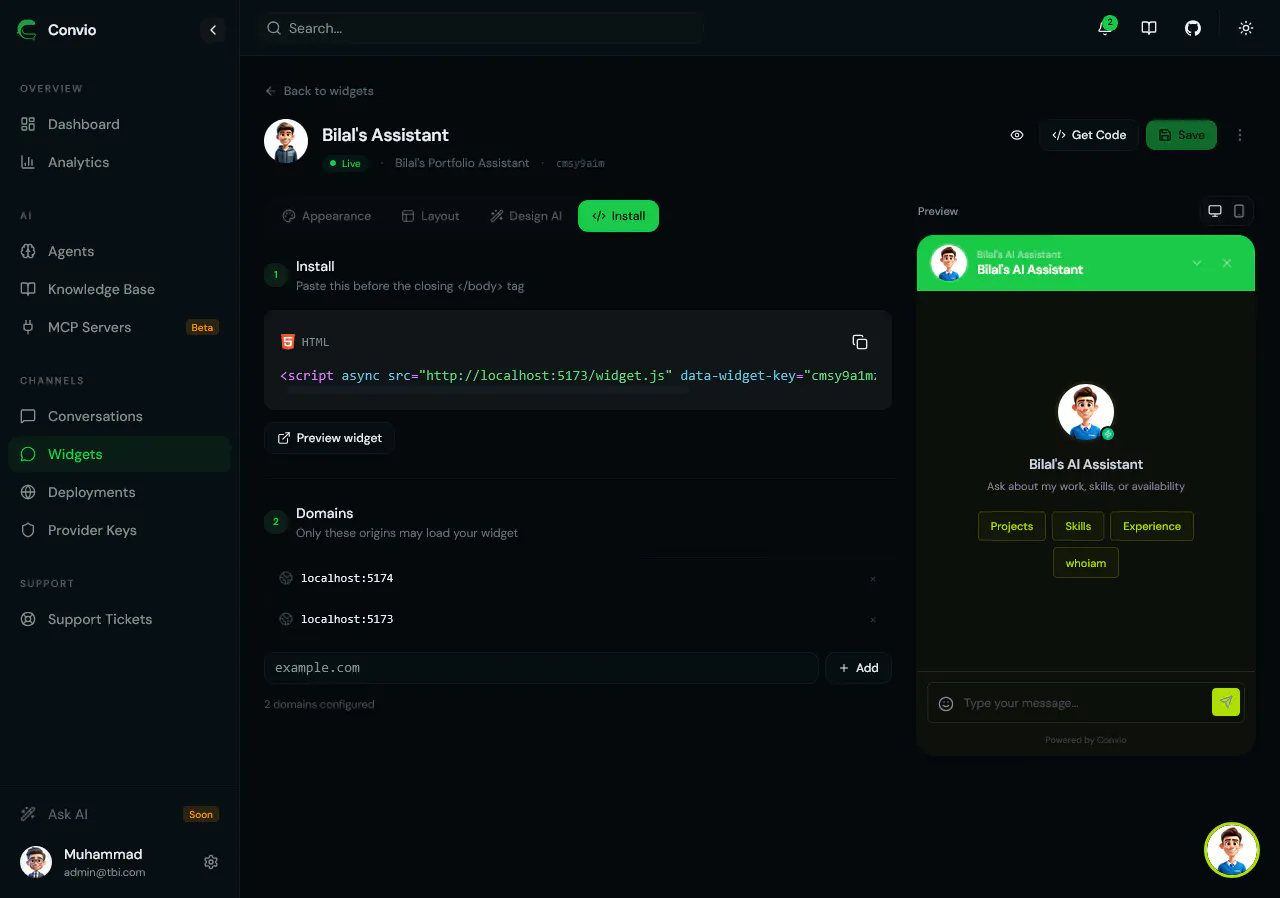The height and width of the screenshot is (898, 1280).
Task: Open the GitHub link icon
Action: click(1193, 28)
